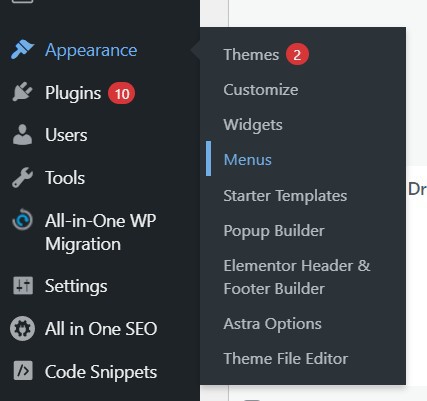The width and height of the screenshot is (427, 401).
Task: Open Customize from the submenu
Action: point(261,90)
